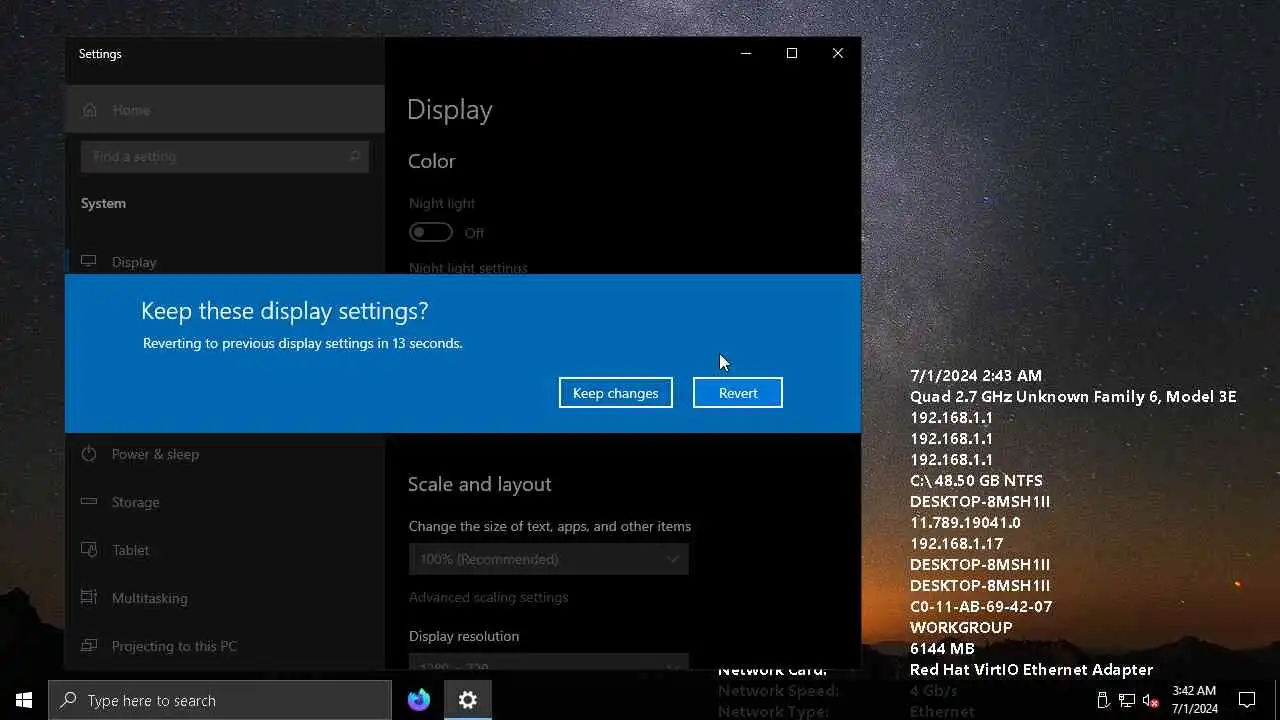This screenshot has width=1280, height=720.
Task: Toggle the Night light switch
Action: 431,232
